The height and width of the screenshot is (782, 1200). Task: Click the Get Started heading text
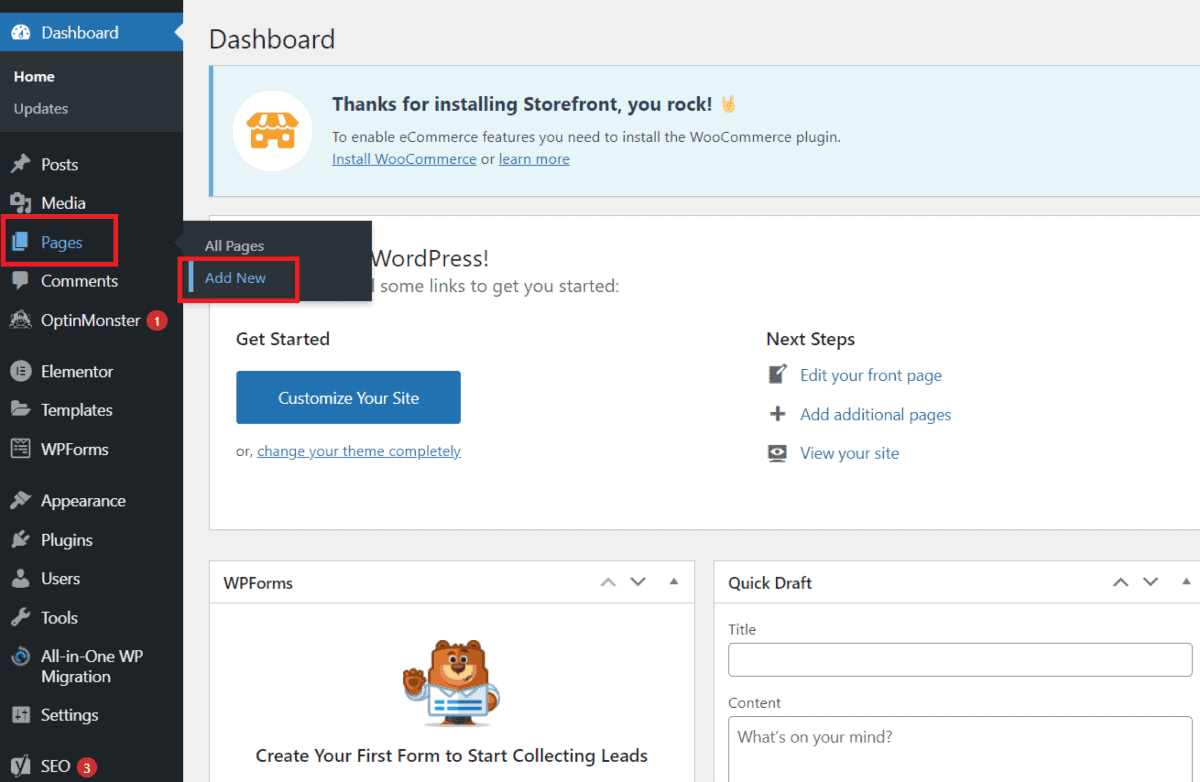click(283, 339)
